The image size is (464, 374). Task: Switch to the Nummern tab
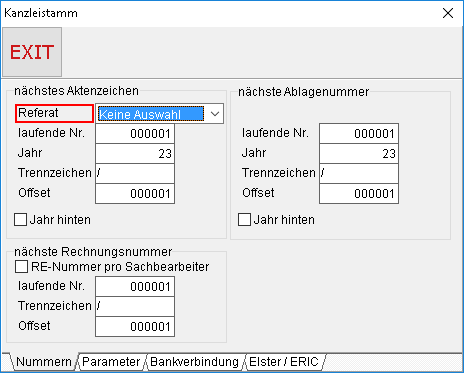pyautogui.click(x=44, y=362)
